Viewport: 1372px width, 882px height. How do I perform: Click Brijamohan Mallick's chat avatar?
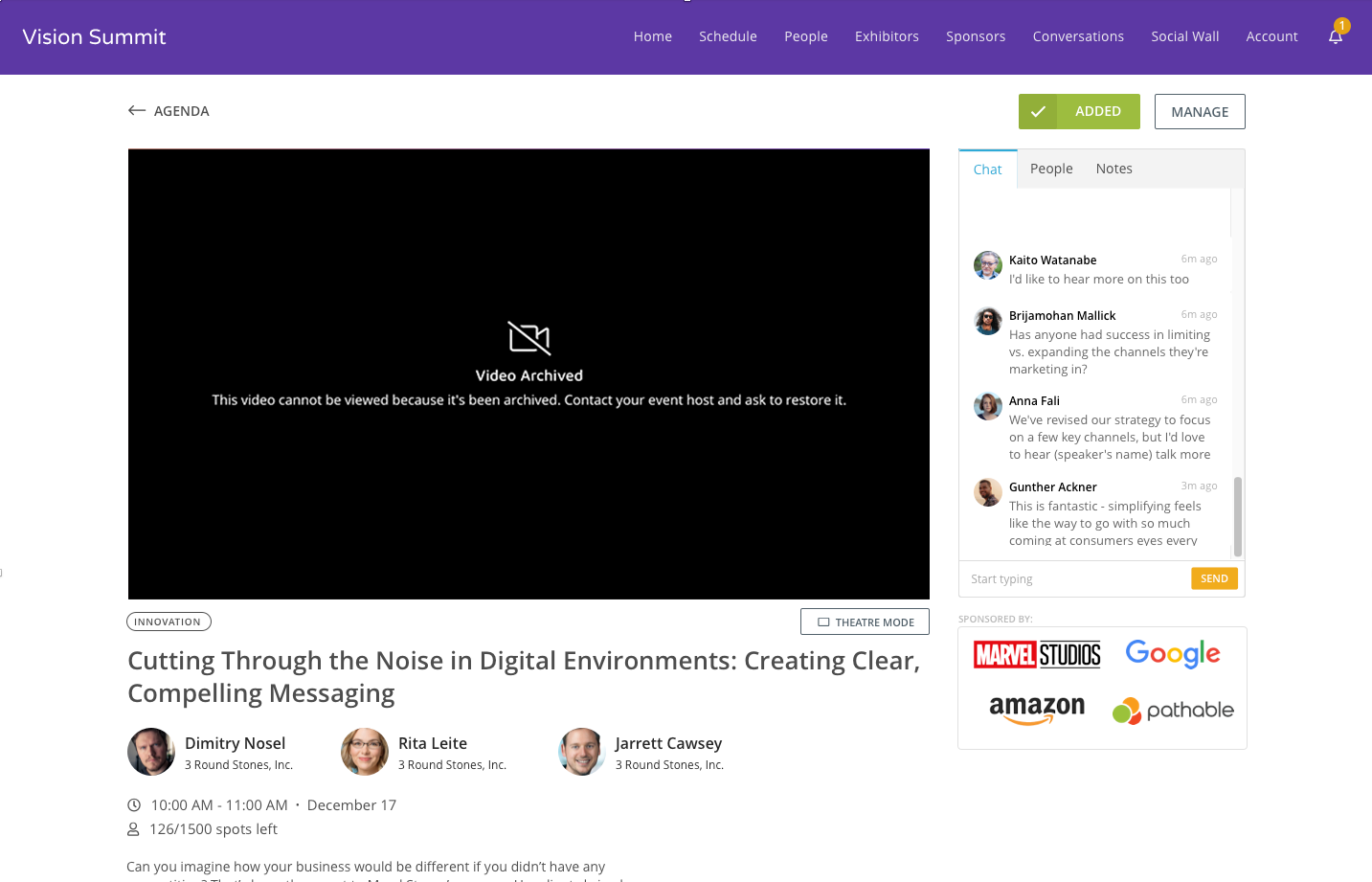988,321
